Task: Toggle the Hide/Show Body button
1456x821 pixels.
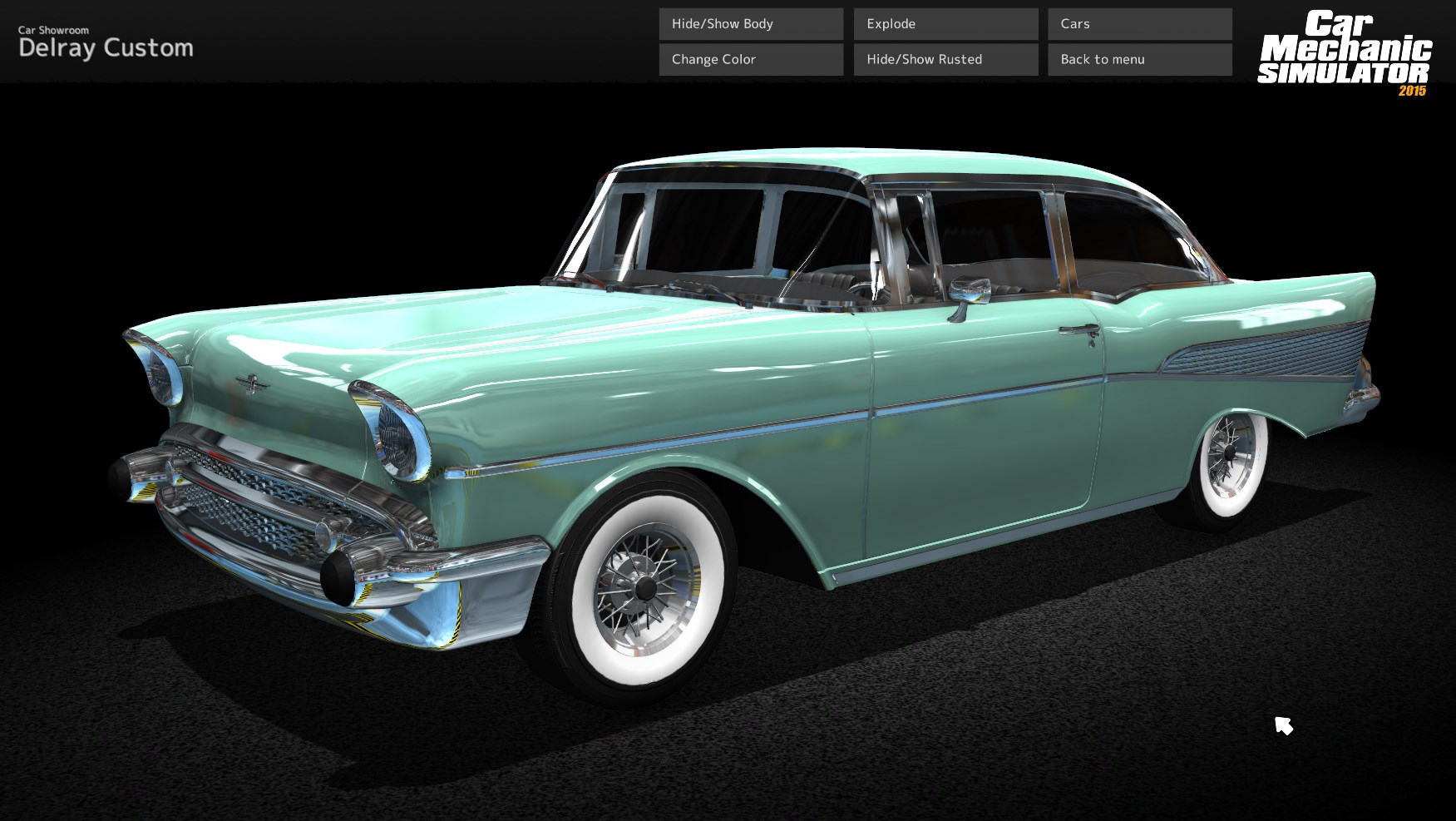Action: pos(751,24)
